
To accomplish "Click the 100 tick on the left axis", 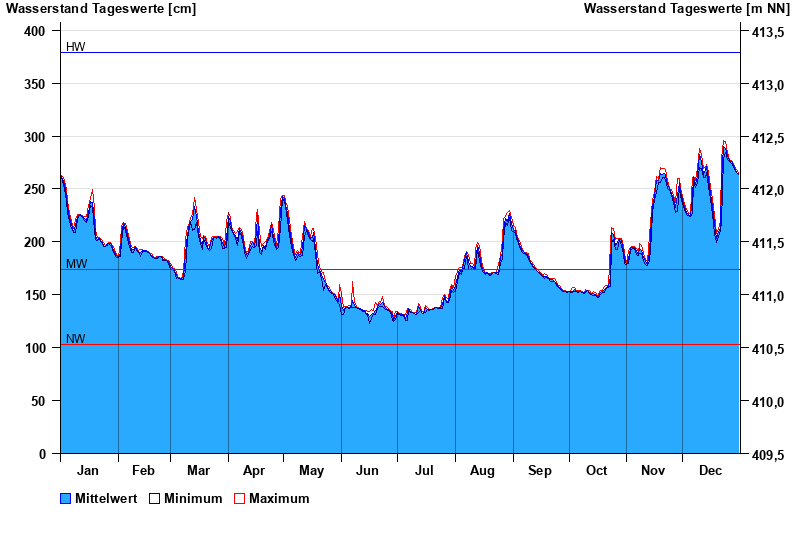I will pos(35,348).
